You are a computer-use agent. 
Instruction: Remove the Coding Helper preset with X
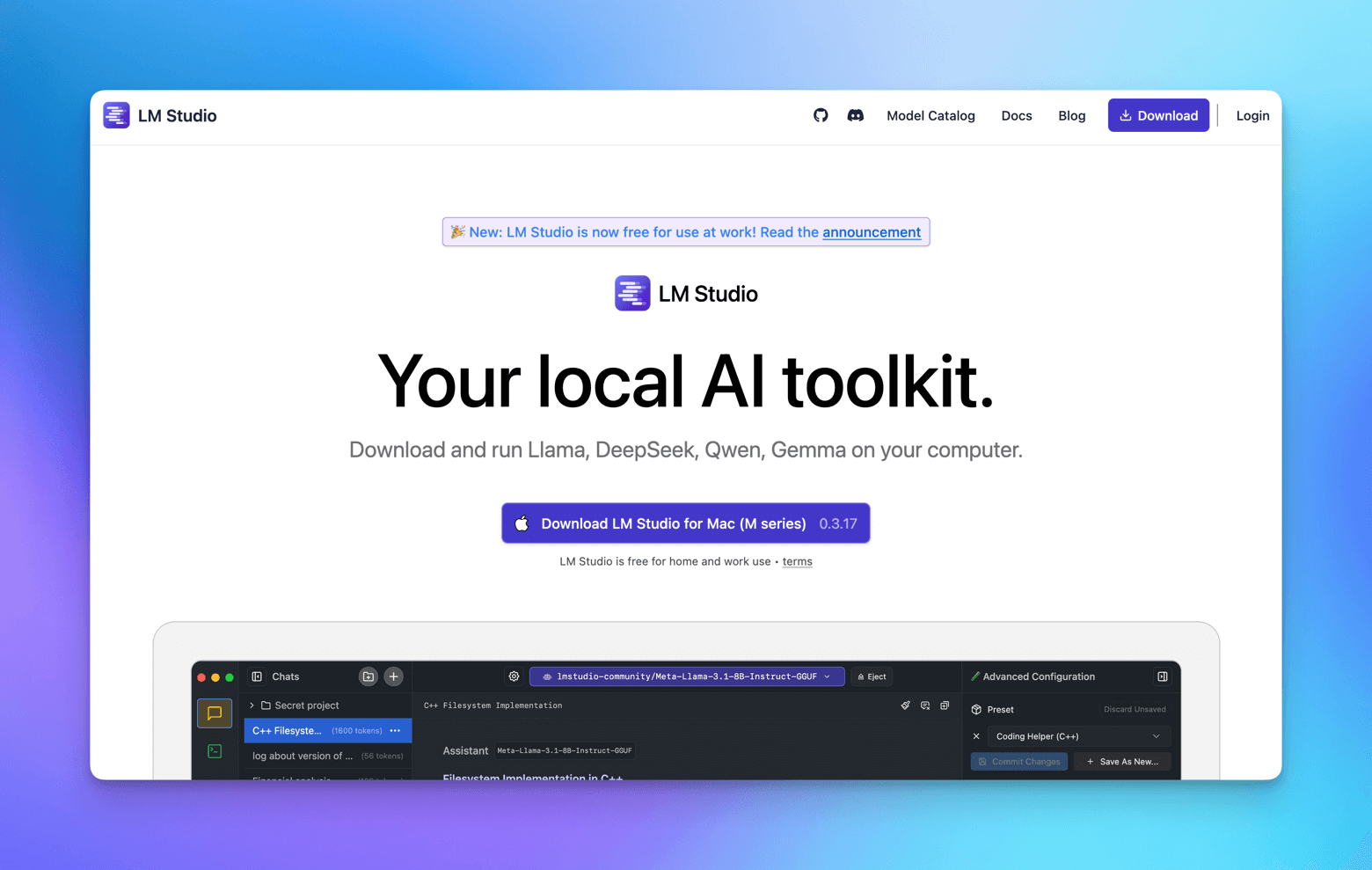[976, 736]
